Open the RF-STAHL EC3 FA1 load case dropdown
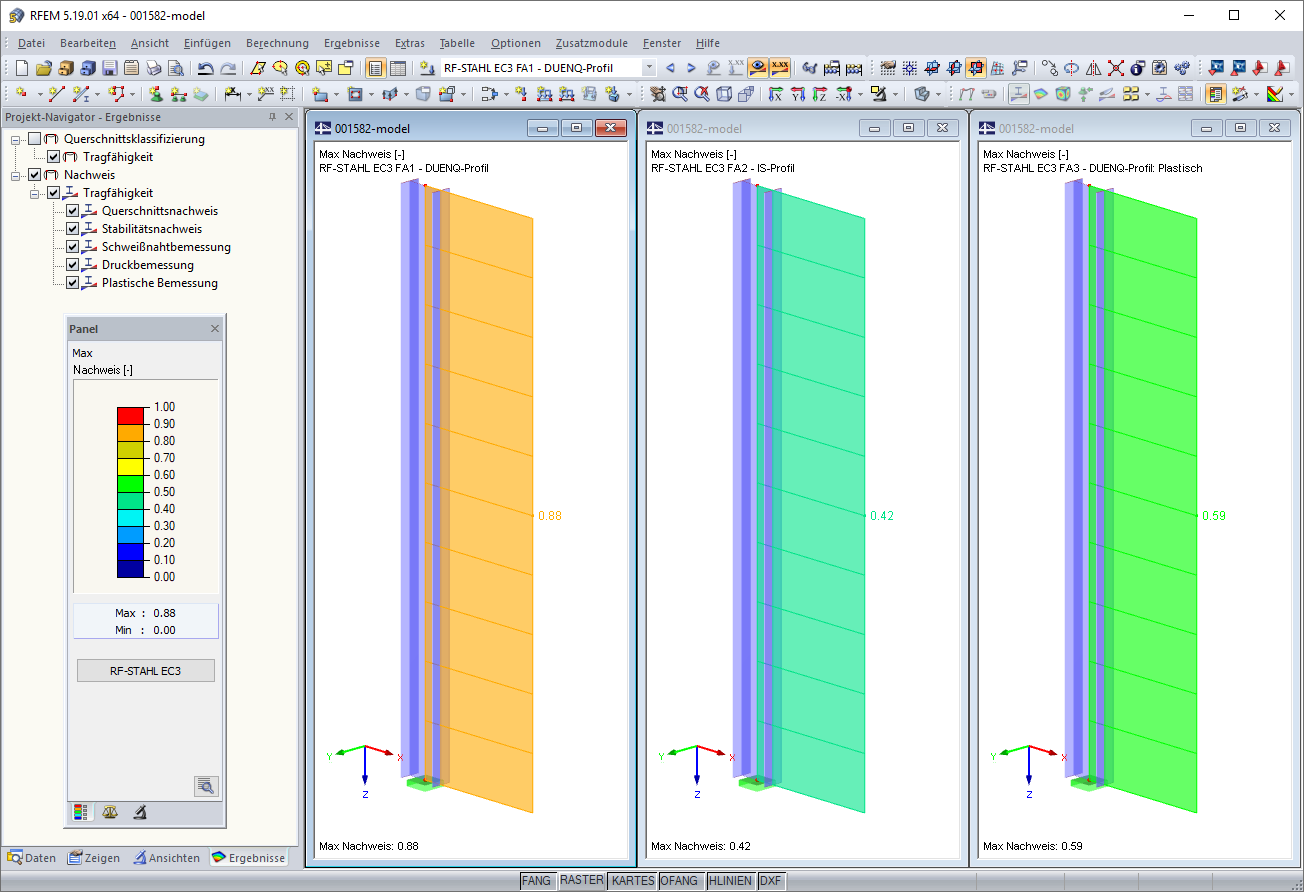This screenshot has height=892, width=1304. click(x=649, y=68)
